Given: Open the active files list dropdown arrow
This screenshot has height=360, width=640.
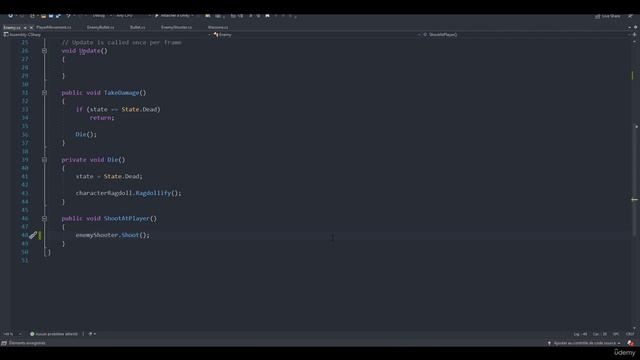Looking at the screenshot, I should click(629, 27).
